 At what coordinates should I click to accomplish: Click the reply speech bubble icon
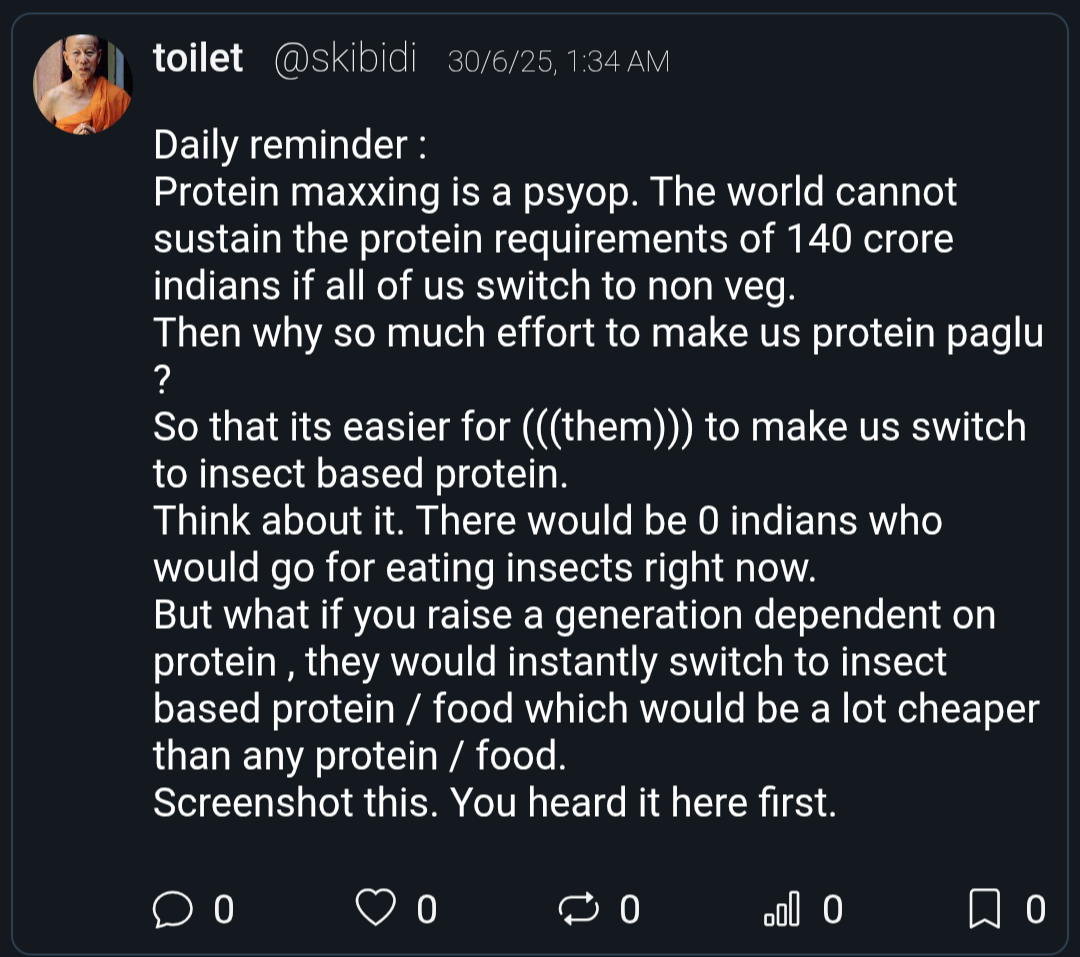coord(172,909)
